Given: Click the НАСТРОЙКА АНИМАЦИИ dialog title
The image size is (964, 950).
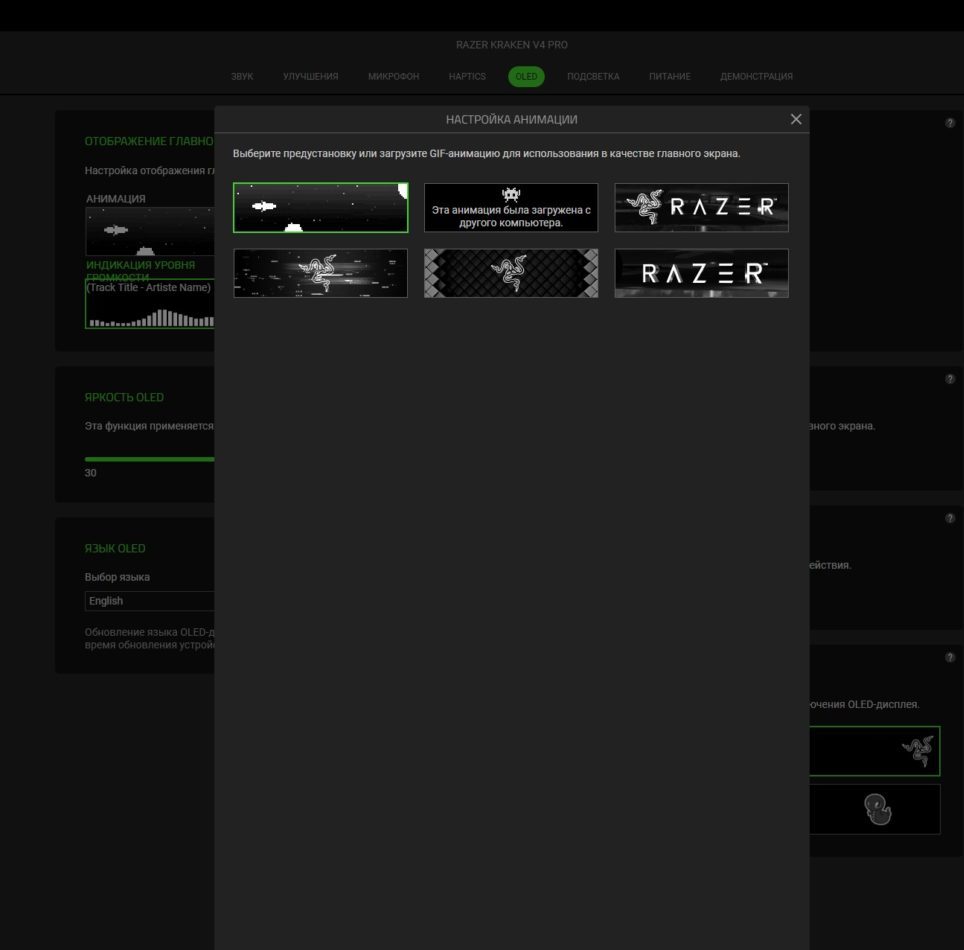Looking at the screenshot, I should (512, 119).
